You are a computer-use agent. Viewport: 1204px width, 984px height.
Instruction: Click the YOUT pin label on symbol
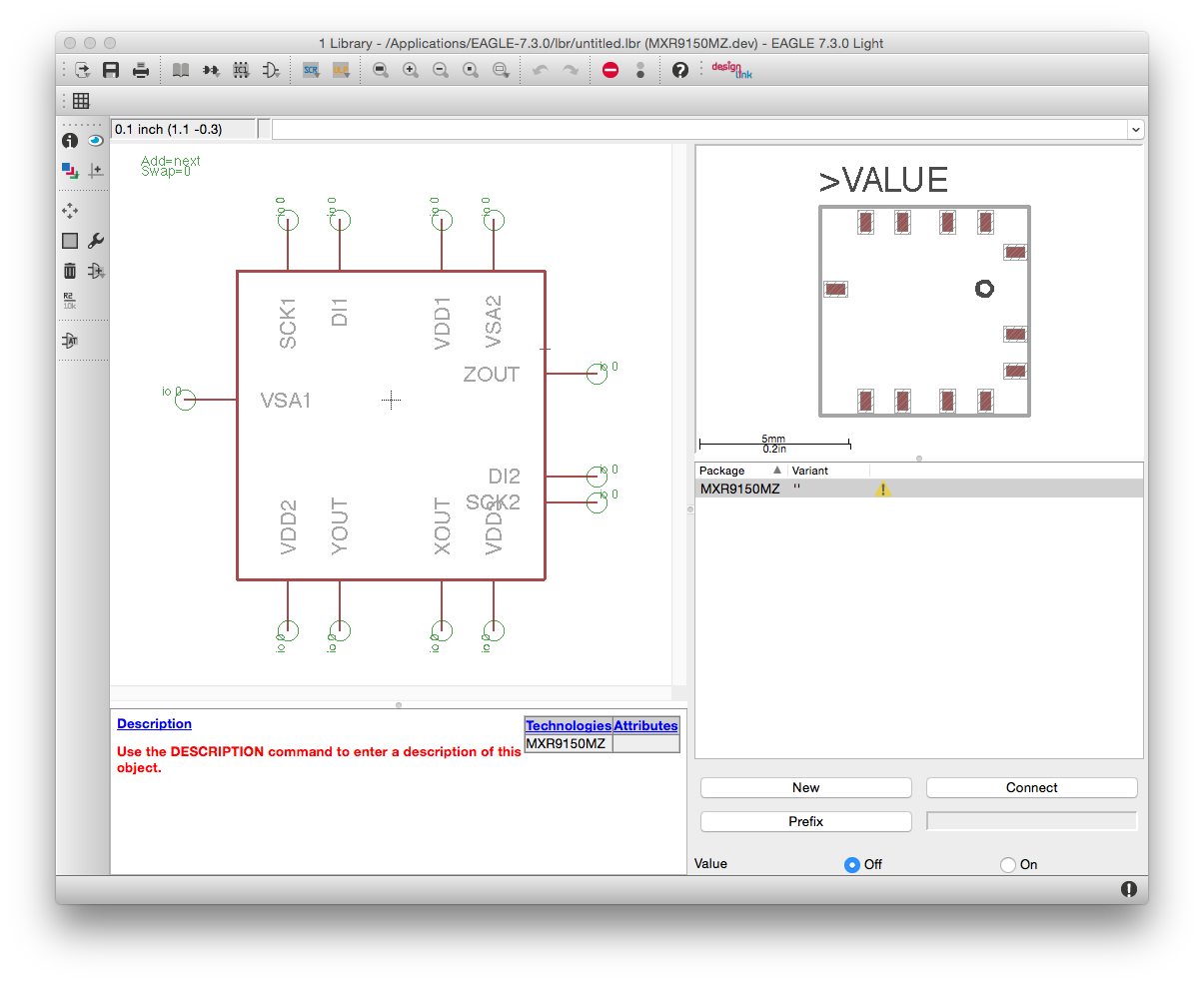pyautogui.click(x=340, y=525)
